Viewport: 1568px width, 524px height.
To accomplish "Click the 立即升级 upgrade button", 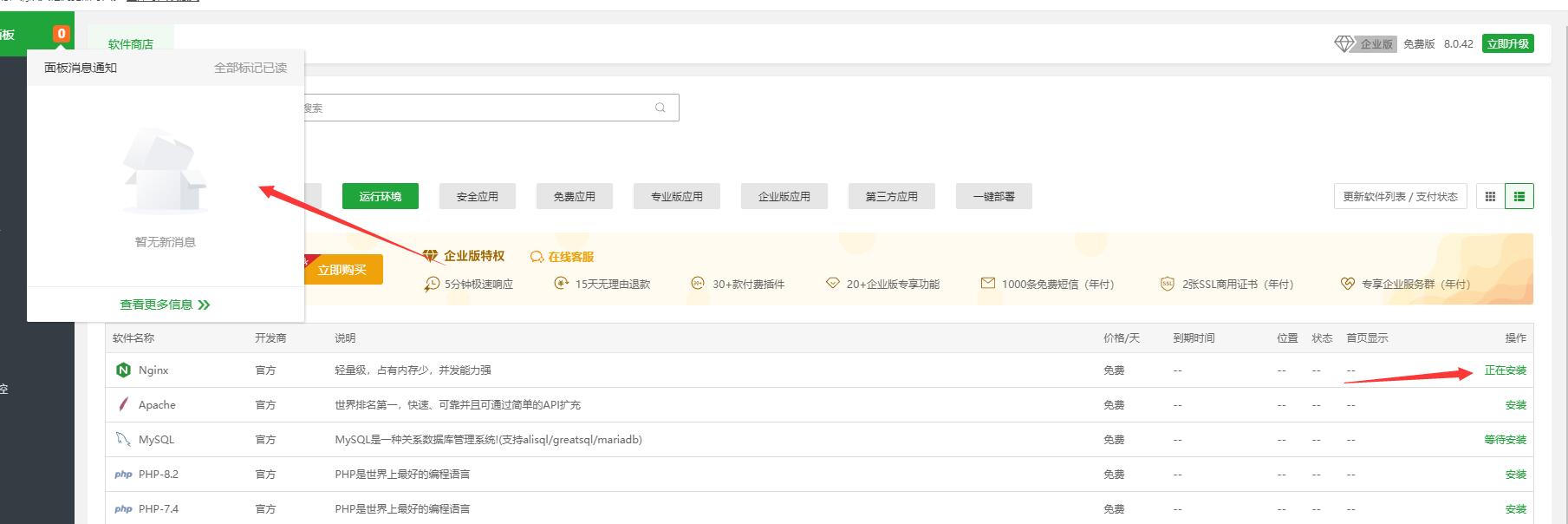I will tap(1508, 43).
